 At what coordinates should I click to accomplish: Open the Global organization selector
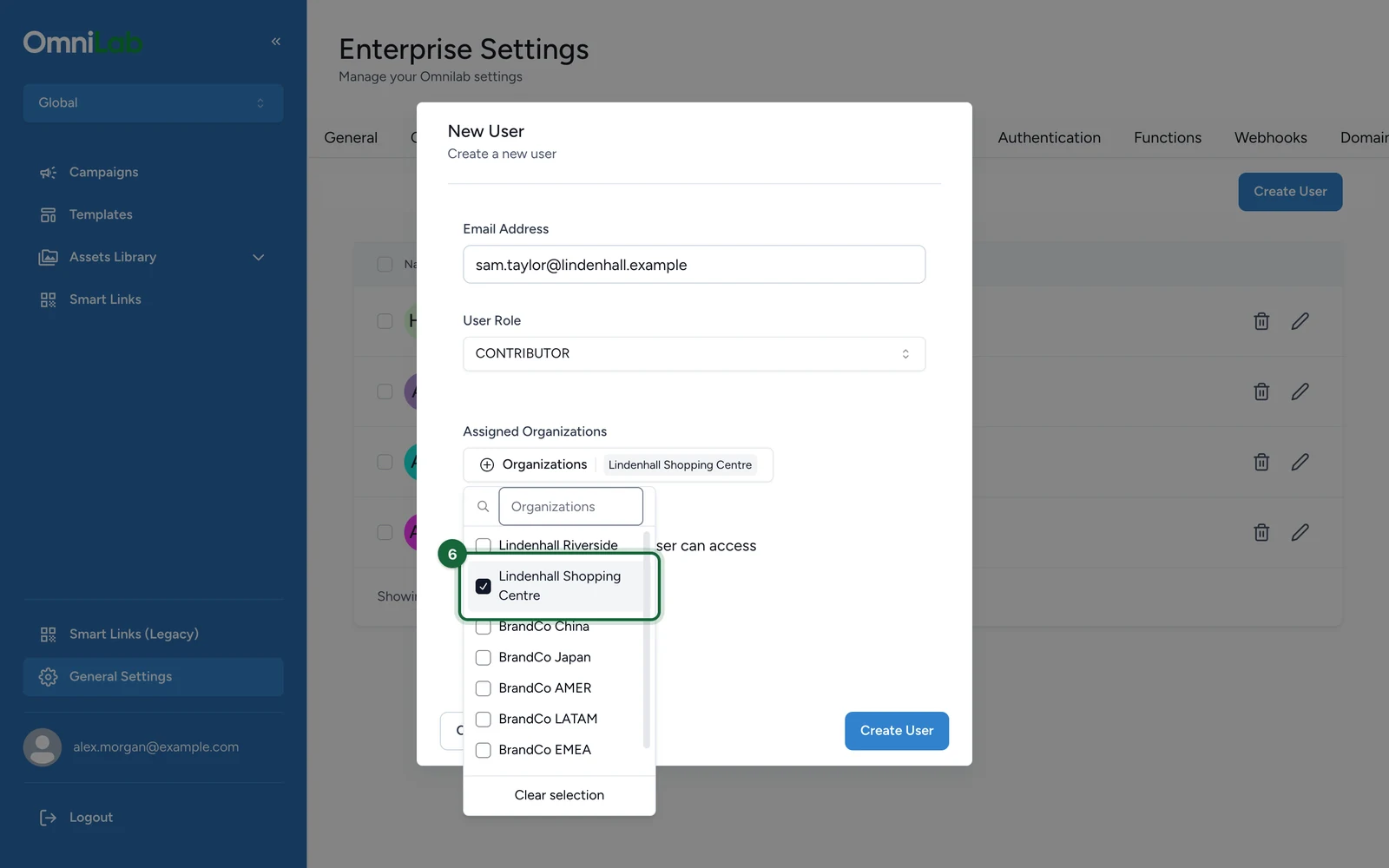coord(153,103)
